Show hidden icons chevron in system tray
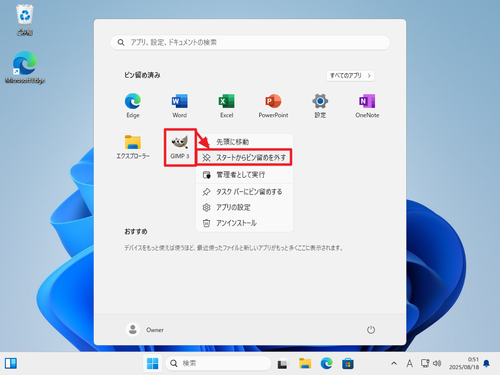The image size is (500, 375). 394,363
